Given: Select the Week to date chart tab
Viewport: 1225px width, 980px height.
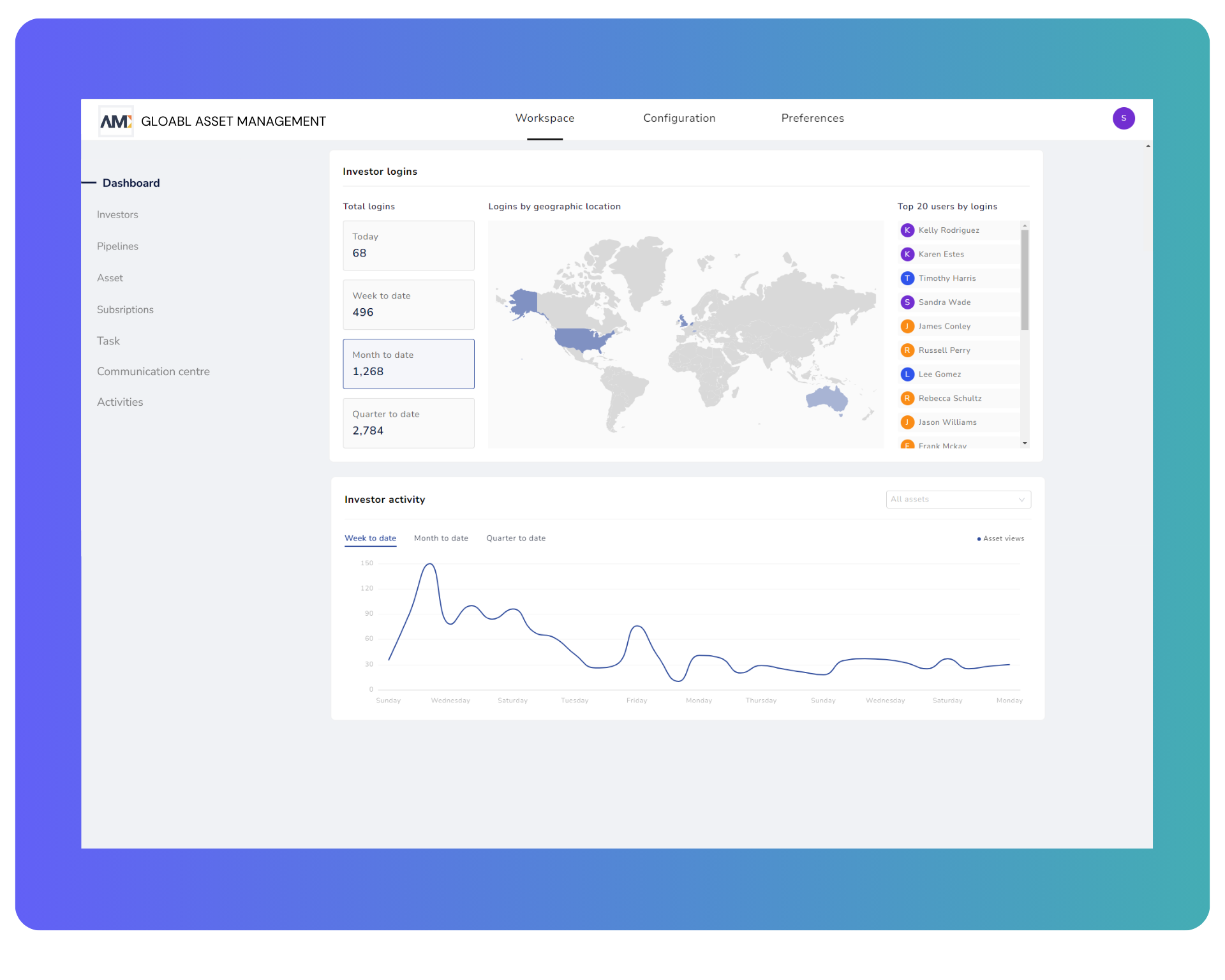Looking at the screenshot, I should pyautogui.click(x=370, y=538).
